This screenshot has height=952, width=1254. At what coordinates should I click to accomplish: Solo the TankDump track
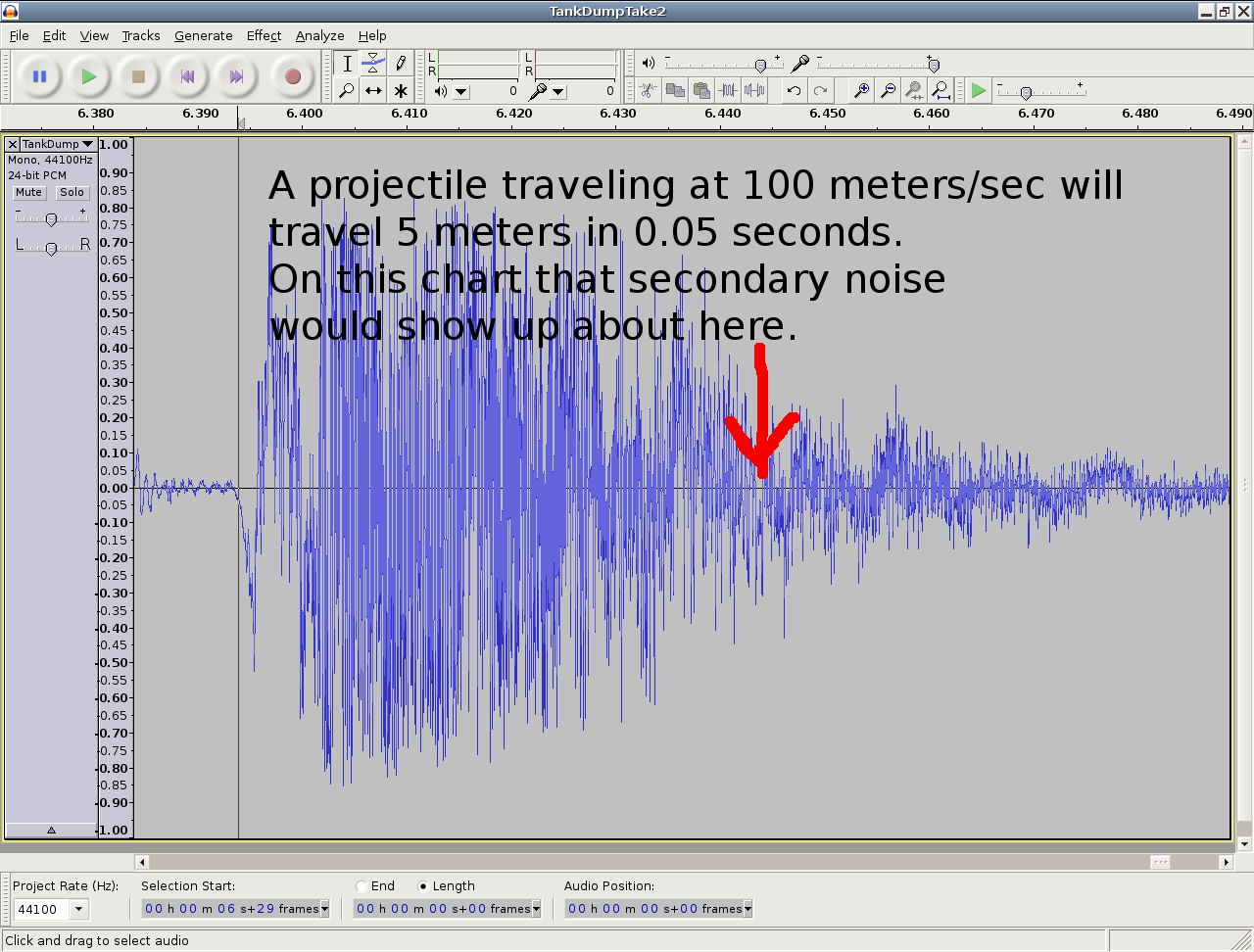(x=72, y=193)
